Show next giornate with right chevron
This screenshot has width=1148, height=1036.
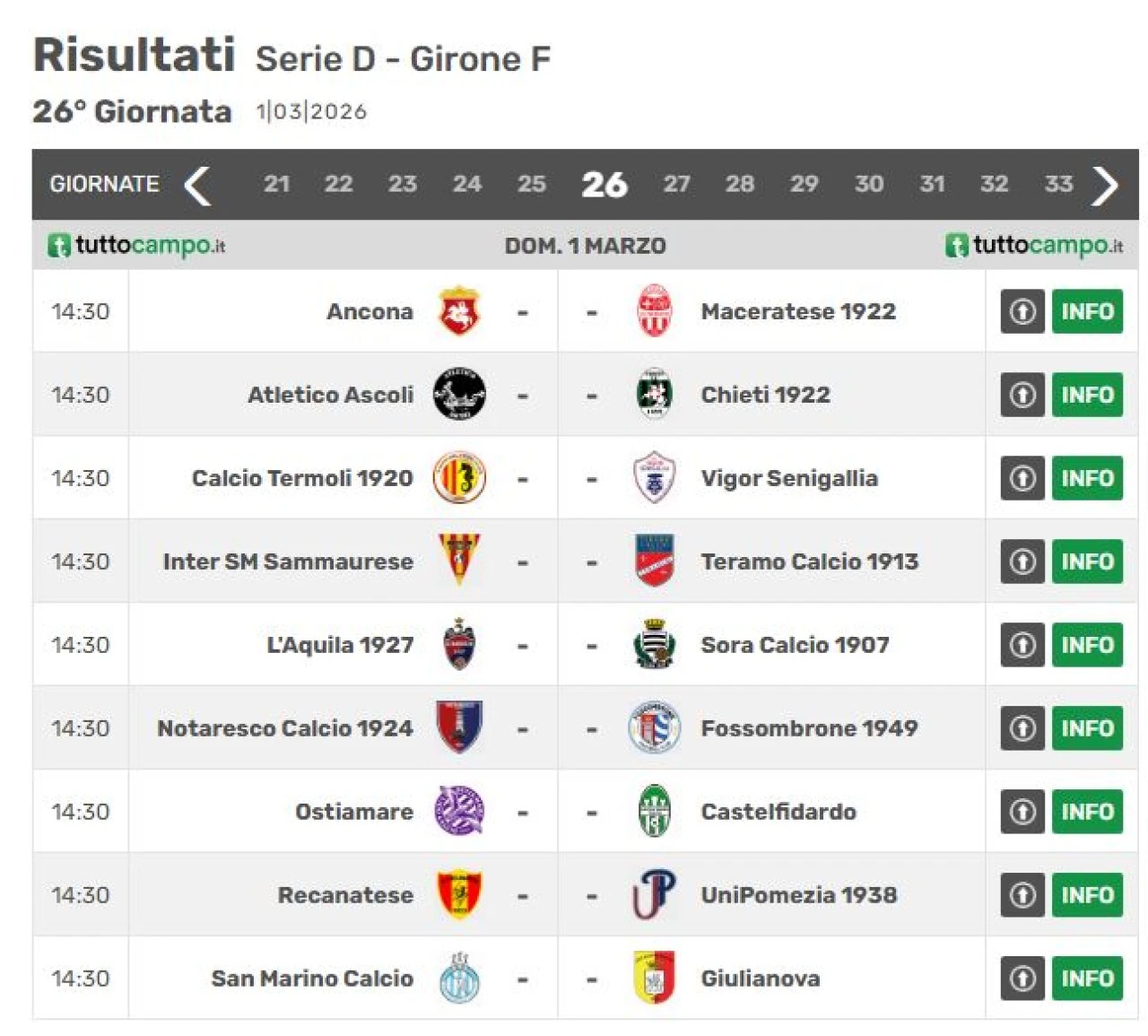pos(1105,185)
